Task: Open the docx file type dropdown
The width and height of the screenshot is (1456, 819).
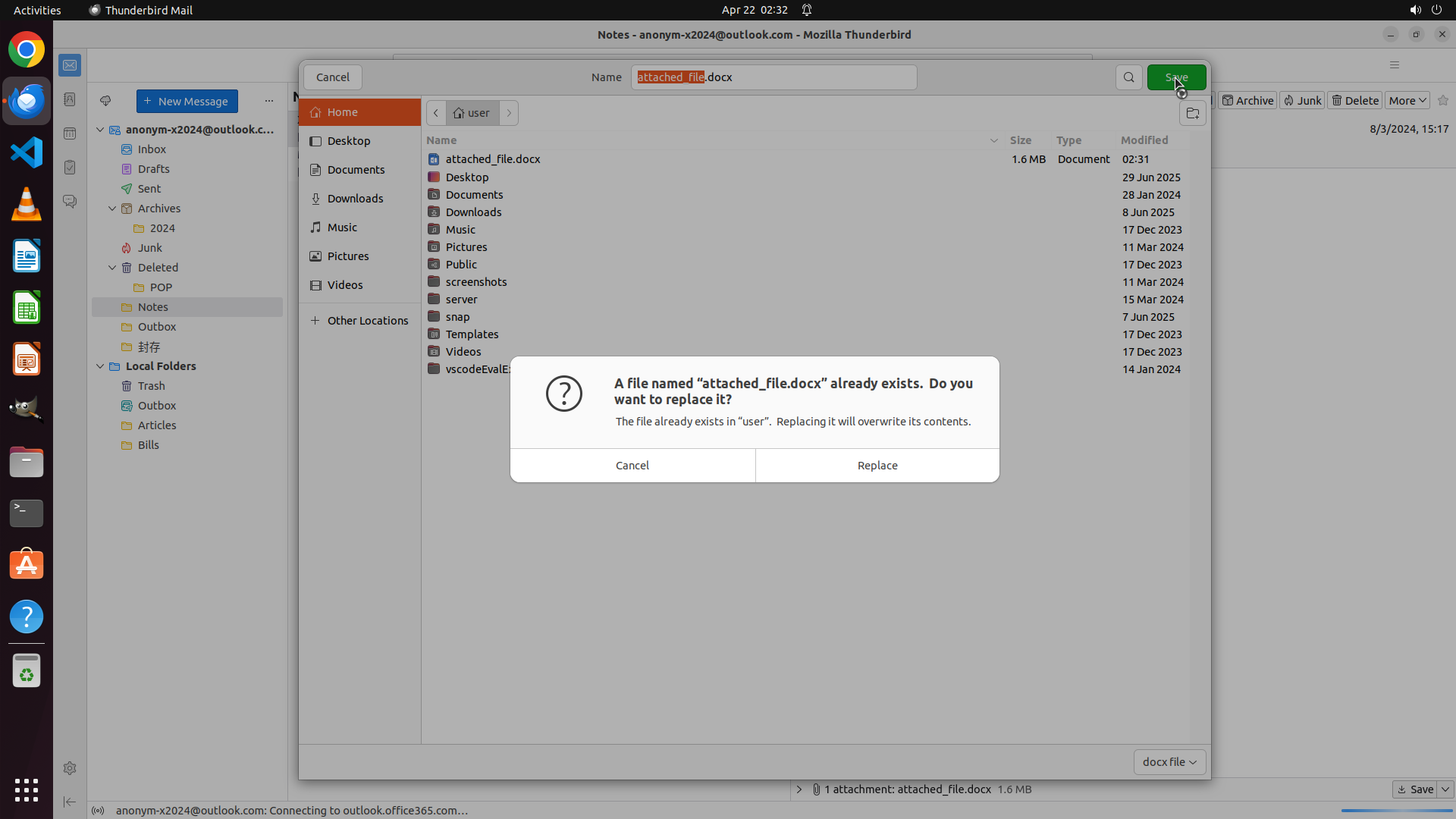Action: point(1169,762)
